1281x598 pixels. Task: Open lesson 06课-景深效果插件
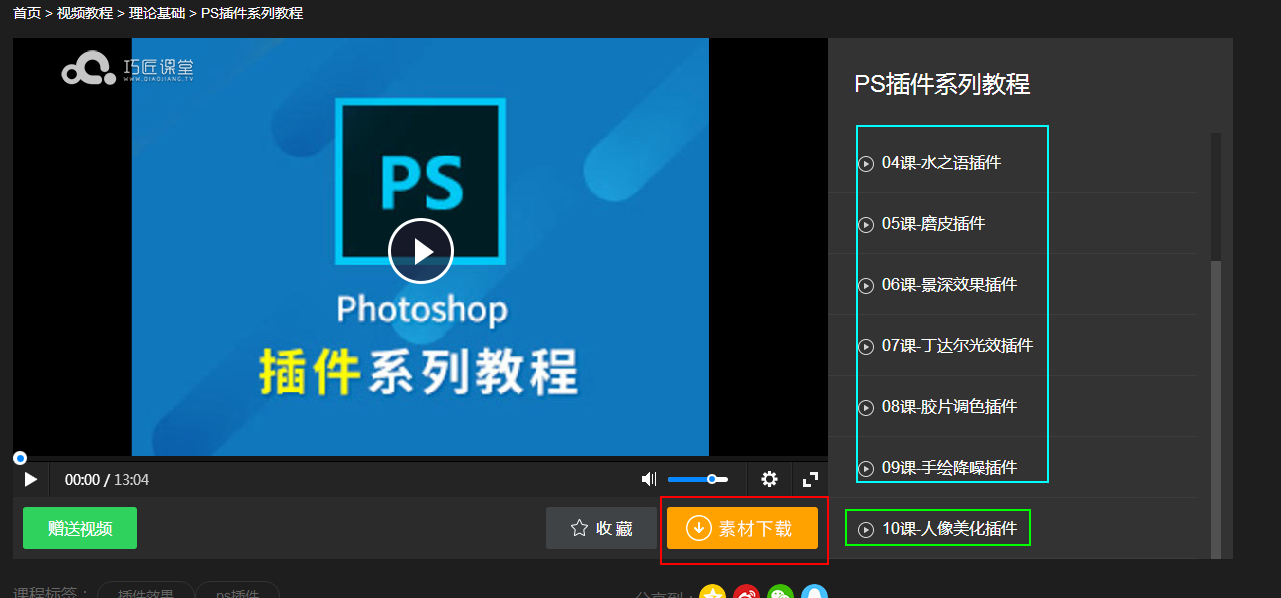pos(949,285)
